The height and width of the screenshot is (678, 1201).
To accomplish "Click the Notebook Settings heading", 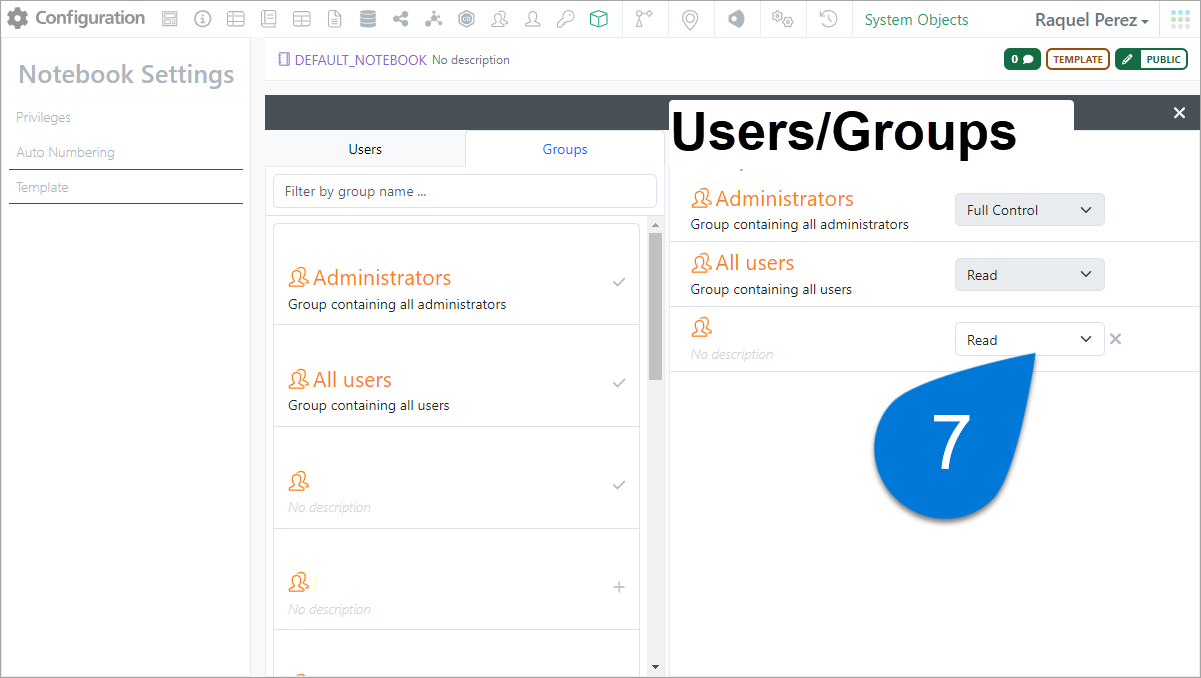I will pyautogui.click(x=126, y=74).
